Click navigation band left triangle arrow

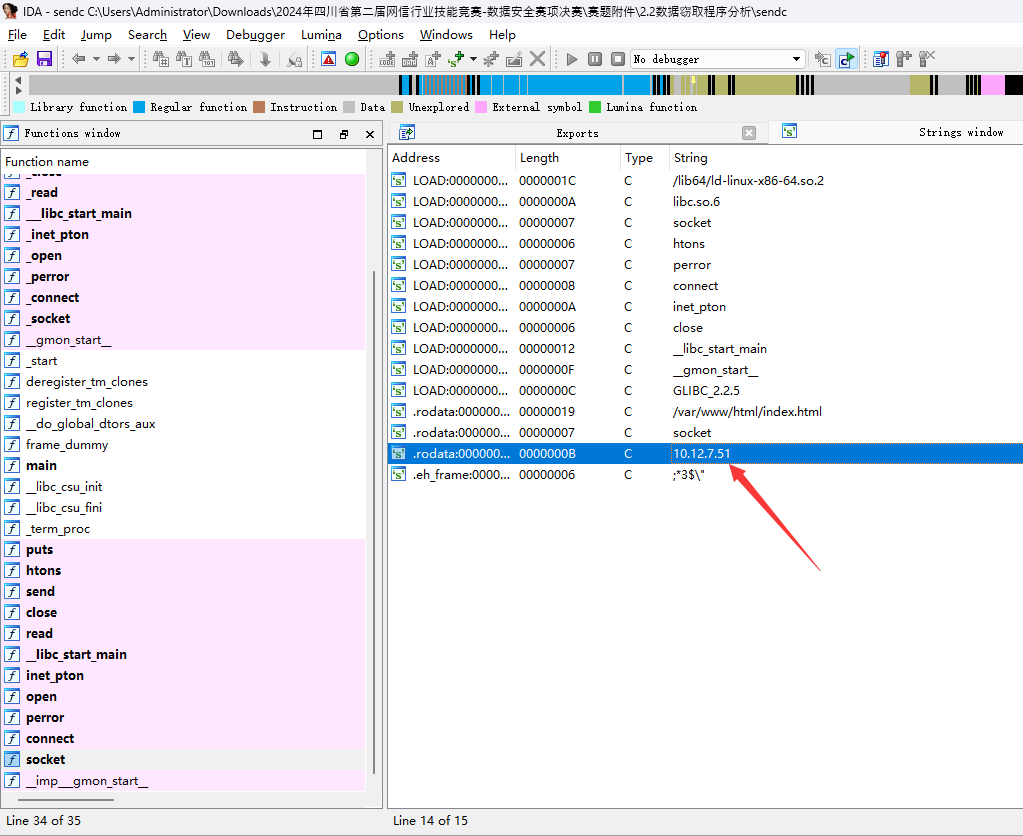click(18, 80)
